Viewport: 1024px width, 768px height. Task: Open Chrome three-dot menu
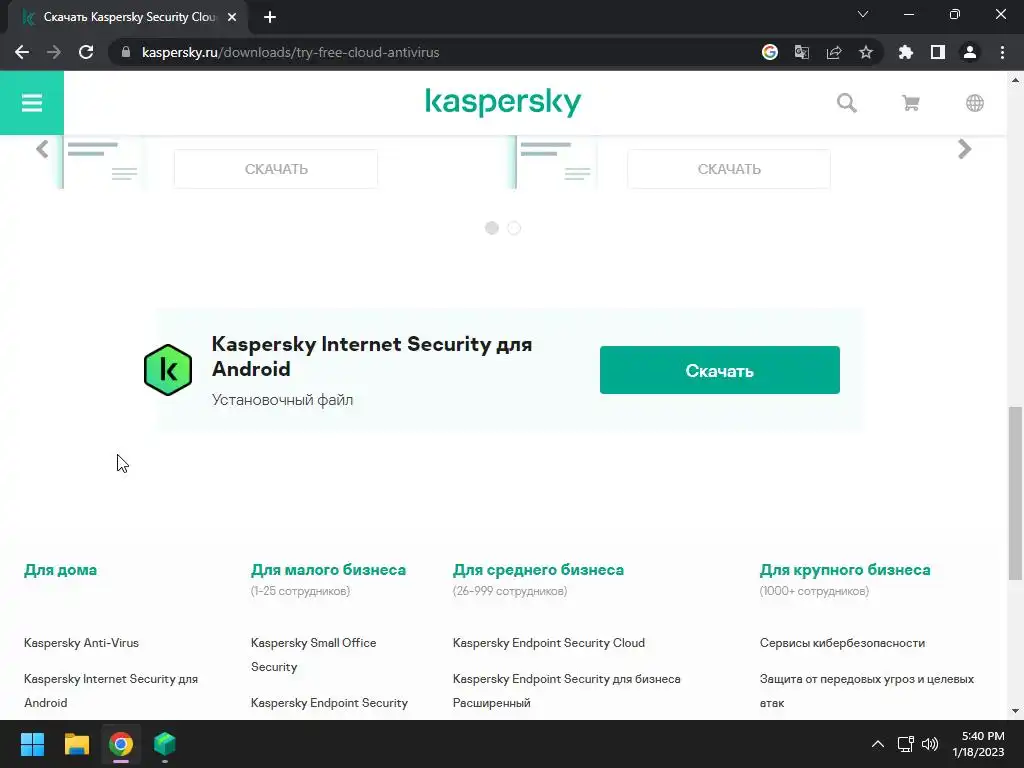pos(1002,52)
